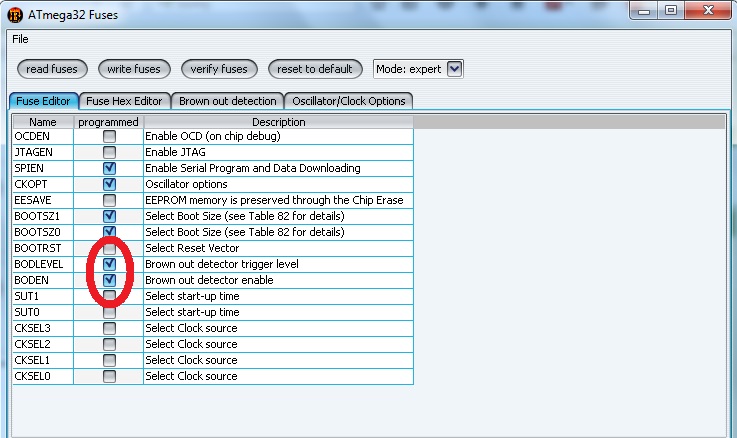Viewport: 737px width, 438px height.
Task: Click the write fuses button
Action: [x=134, y=69]
